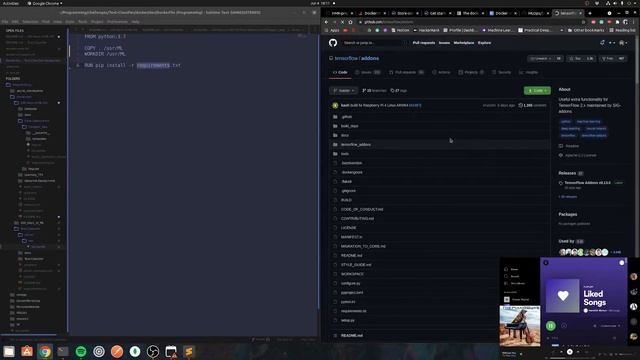Open repository Insights tab

[x=529, y=72]
